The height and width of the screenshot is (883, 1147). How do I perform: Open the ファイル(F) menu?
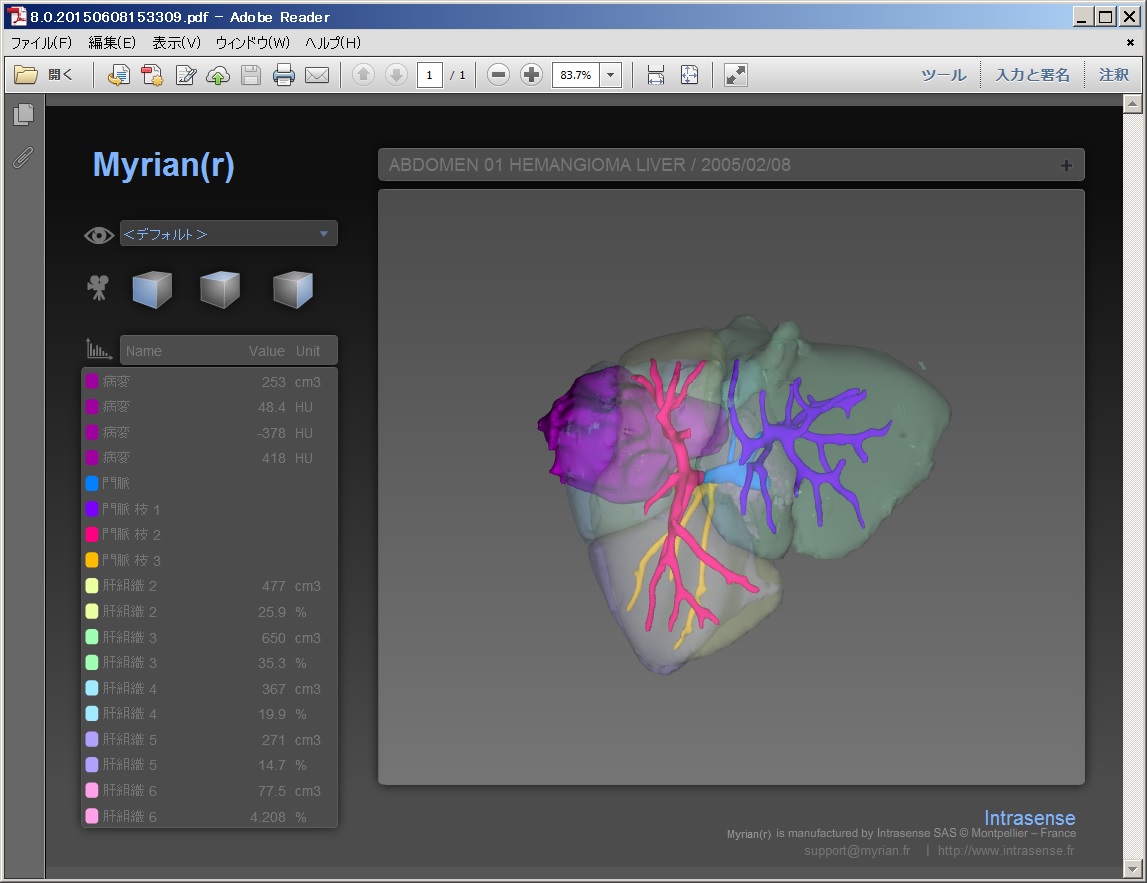click(41, 43)
